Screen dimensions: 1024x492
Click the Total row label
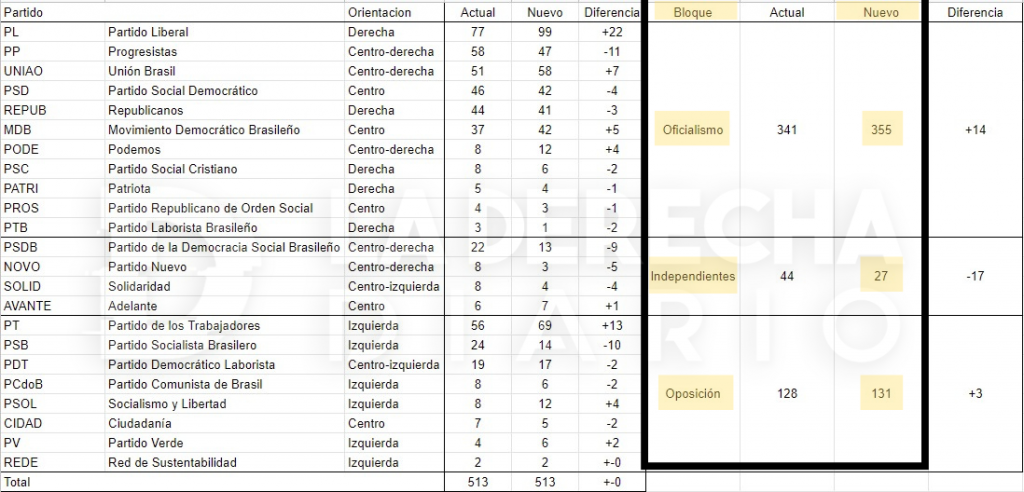[x=18, y=482]
